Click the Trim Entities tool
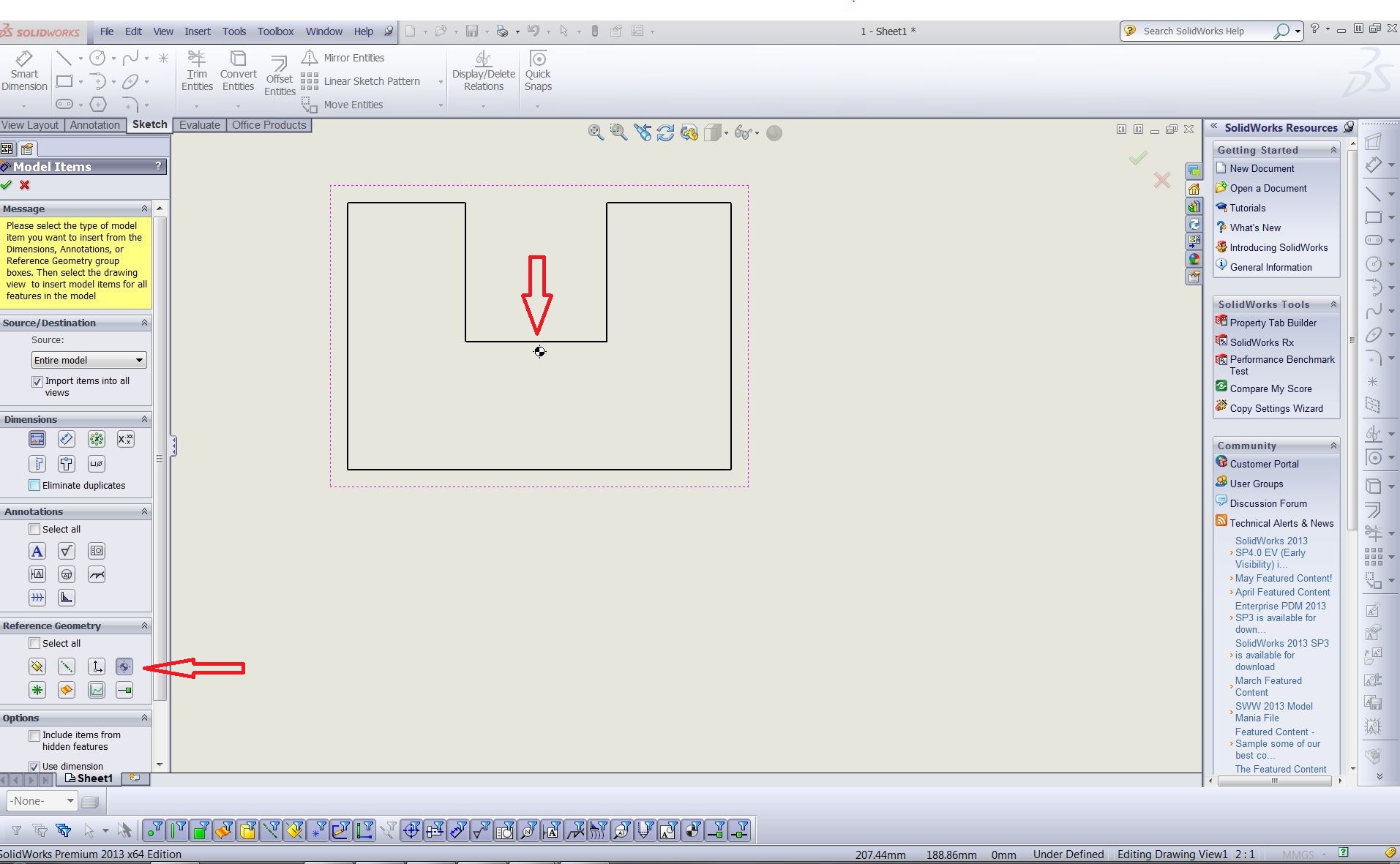The image size is (1400, 864). (x=197, y=71)
